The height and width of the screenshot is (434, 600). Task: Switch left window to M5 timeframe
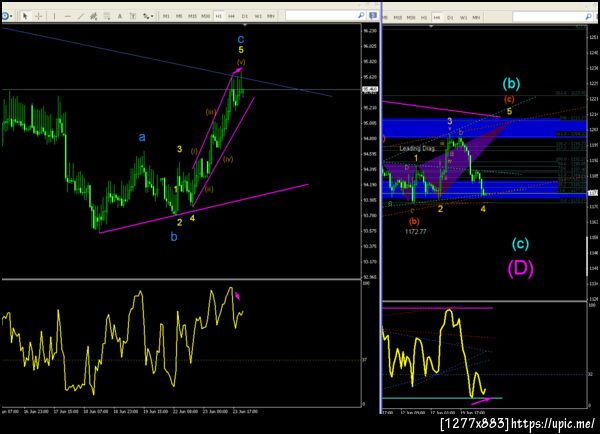179,16
